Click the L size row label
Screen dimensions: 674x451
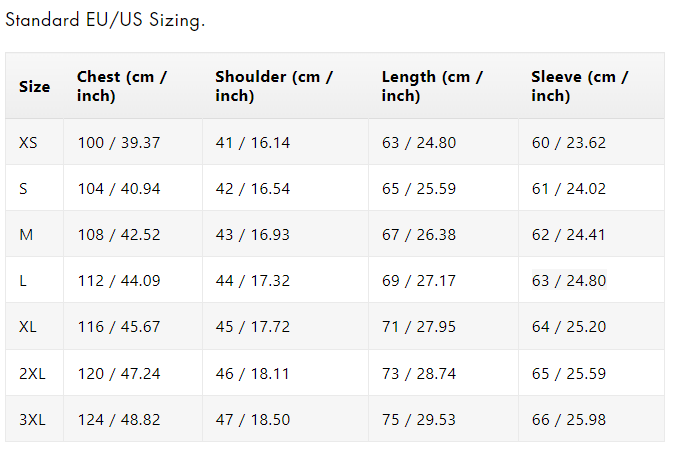[x=23, y=281]
